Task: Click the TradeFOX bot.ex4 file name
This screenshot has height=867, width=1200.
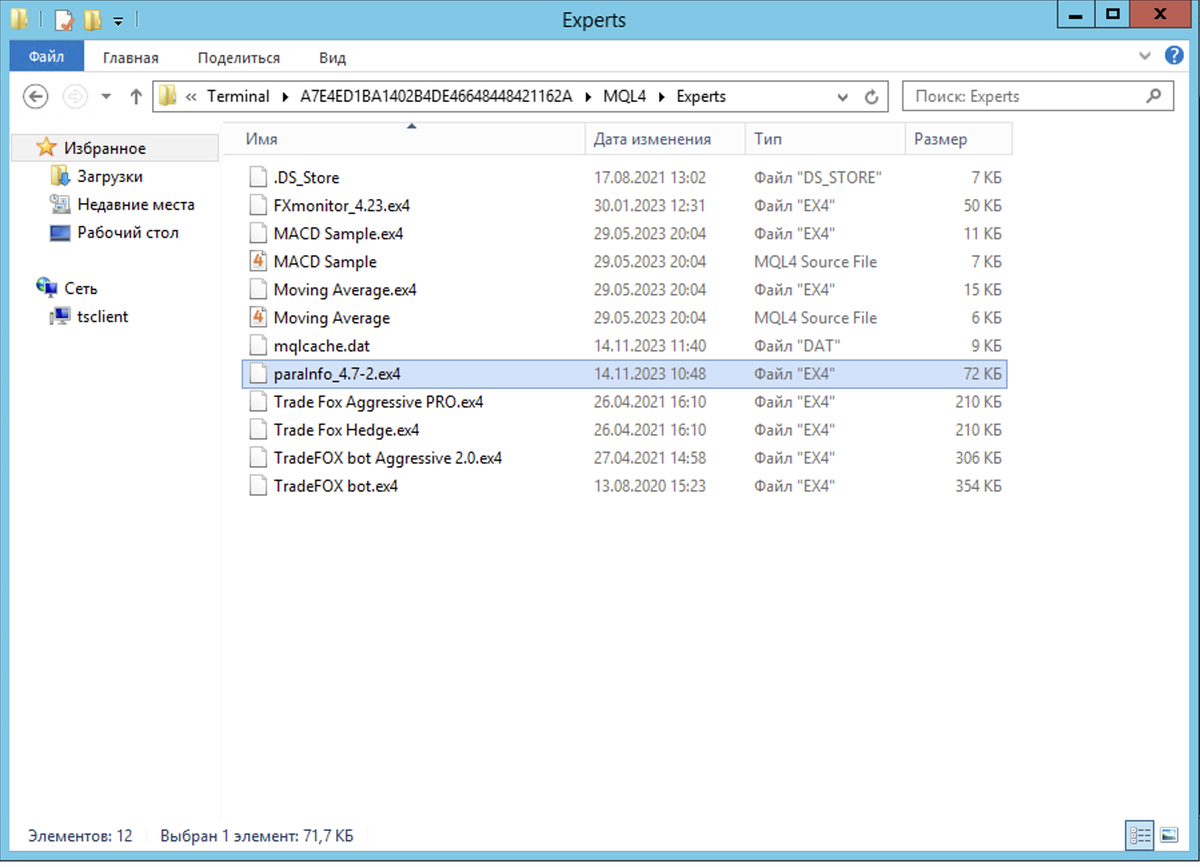Action: point(336,486)
